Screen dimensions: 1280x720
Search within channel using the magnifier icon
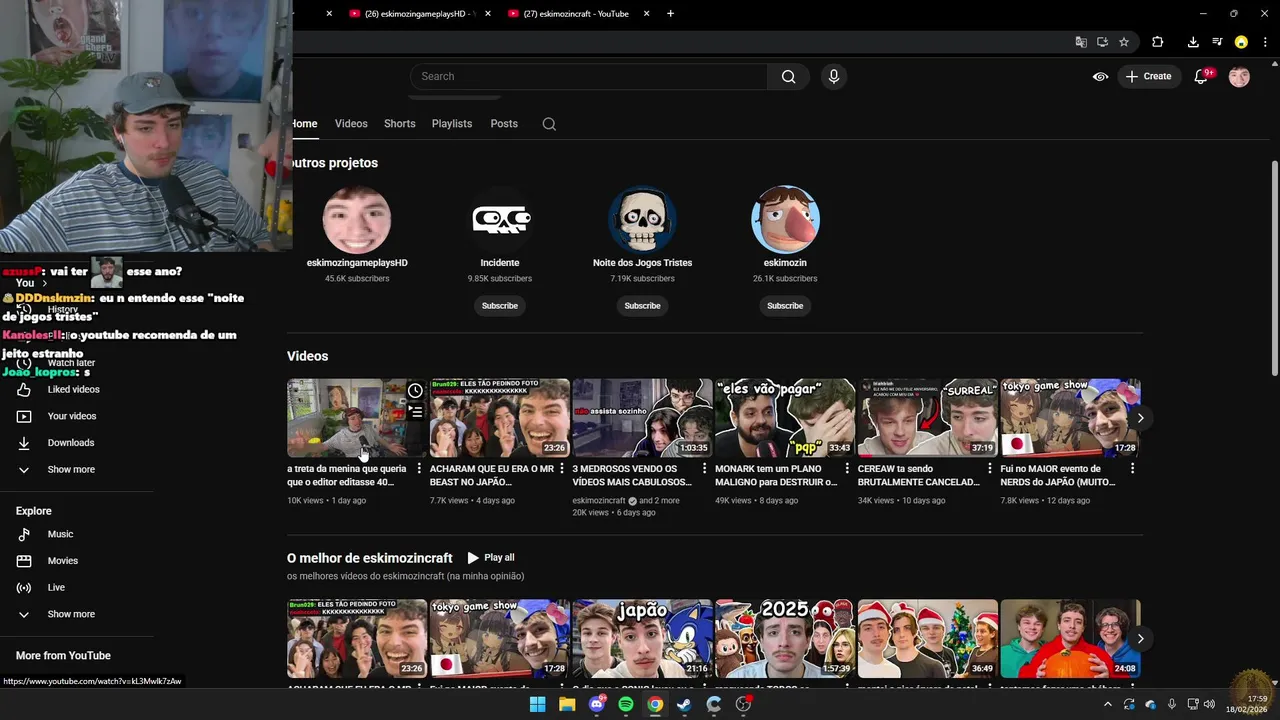pyautogui.click(x=549, y=124)
